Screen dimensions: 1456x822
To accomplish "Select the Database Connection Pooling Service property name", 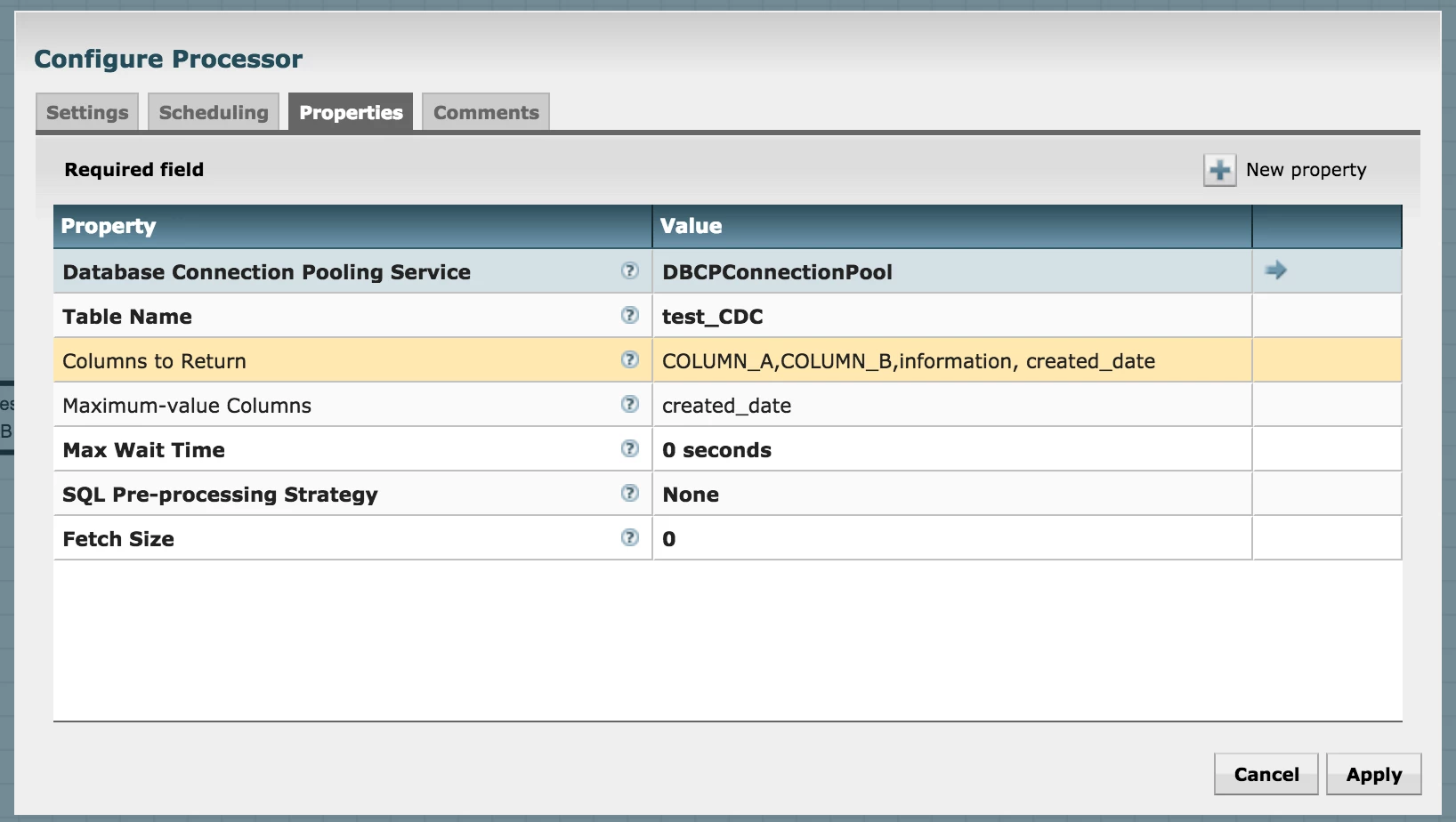I will click(x=266, y=272).
